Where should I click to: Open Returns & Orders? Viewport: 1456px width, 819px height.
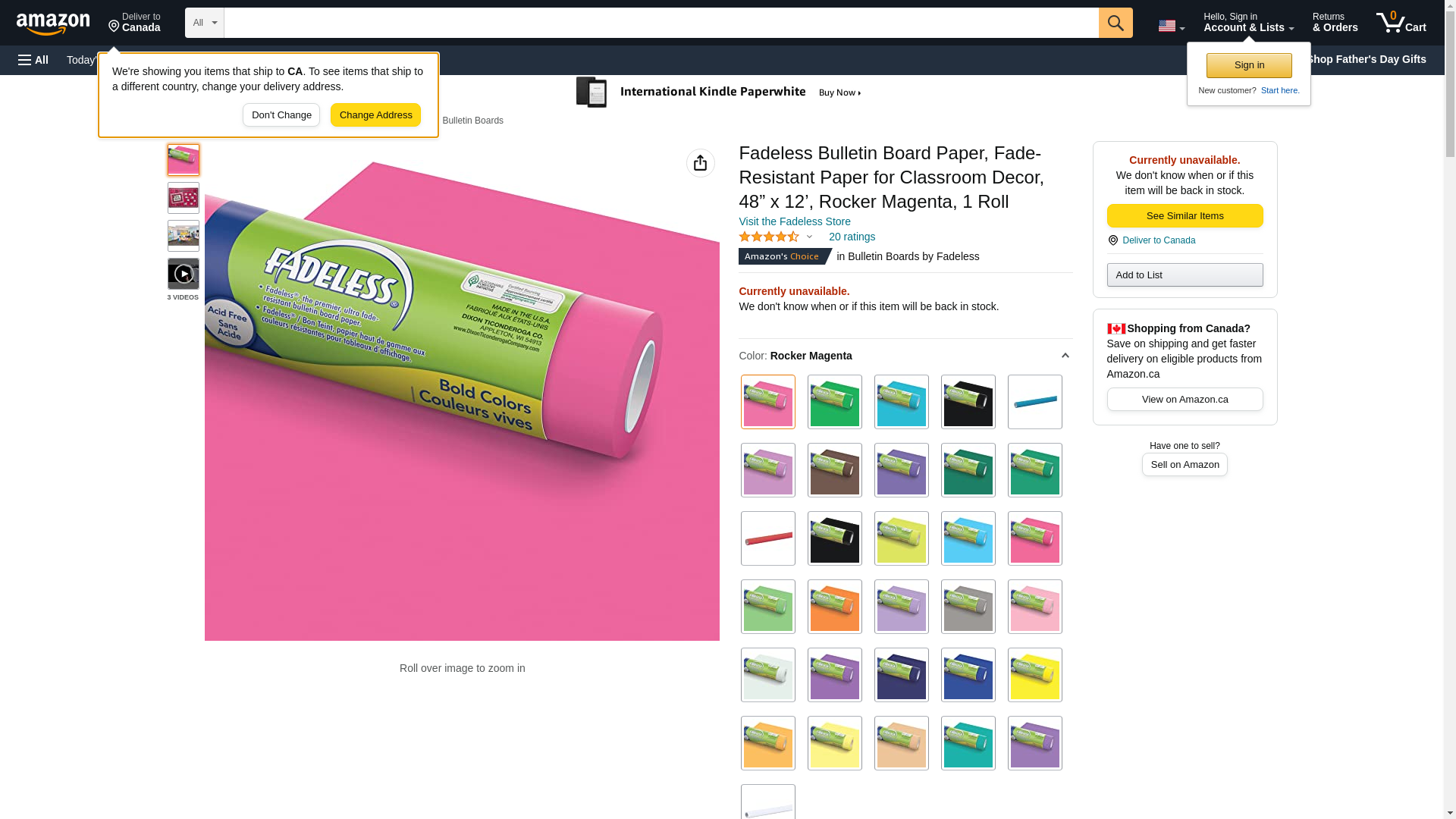click(x=1335, y=23)
